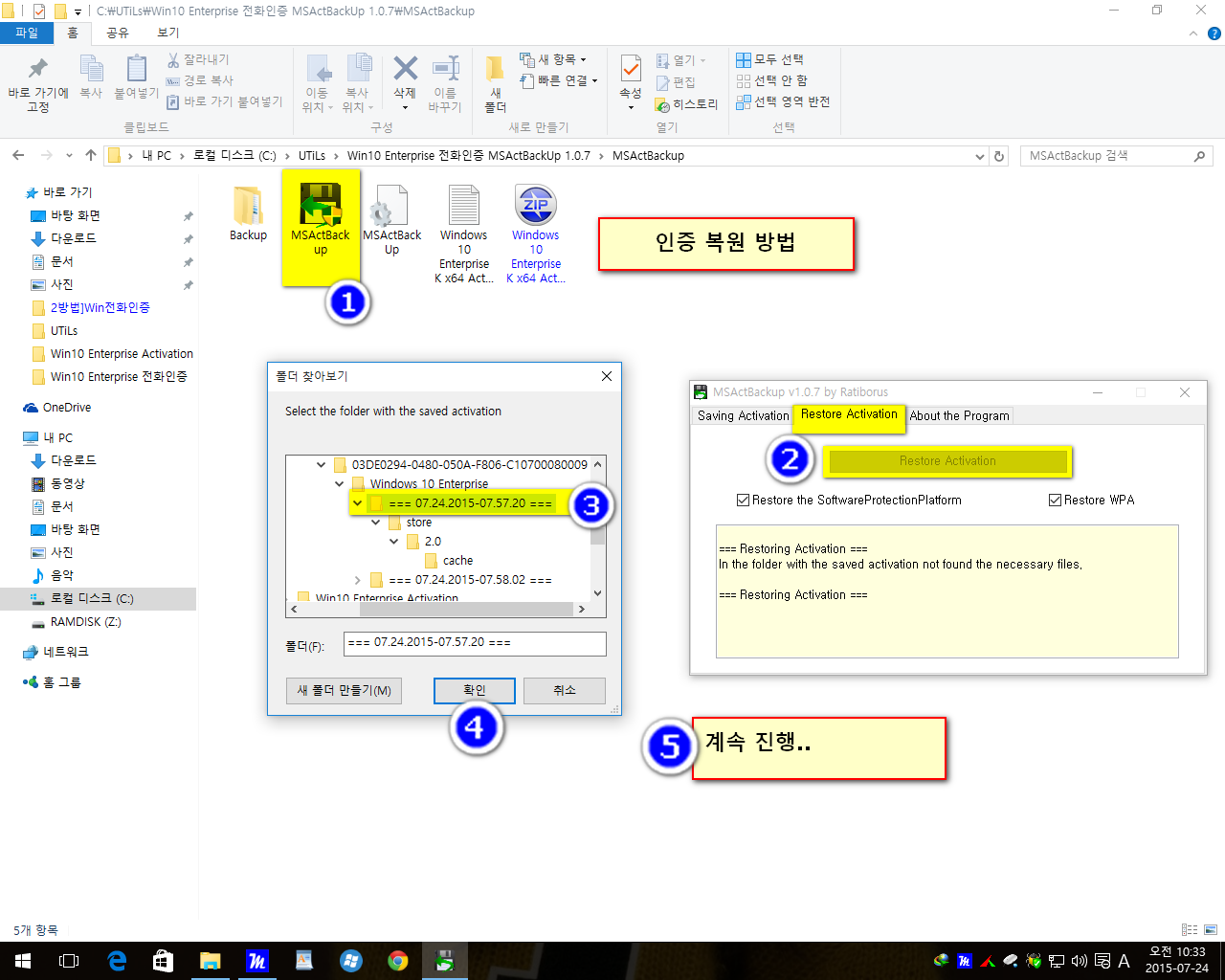Open the New item (새 항목) dropdown
The height and width of the screenshot is (980, 1225).
click(x=553, y=59)
